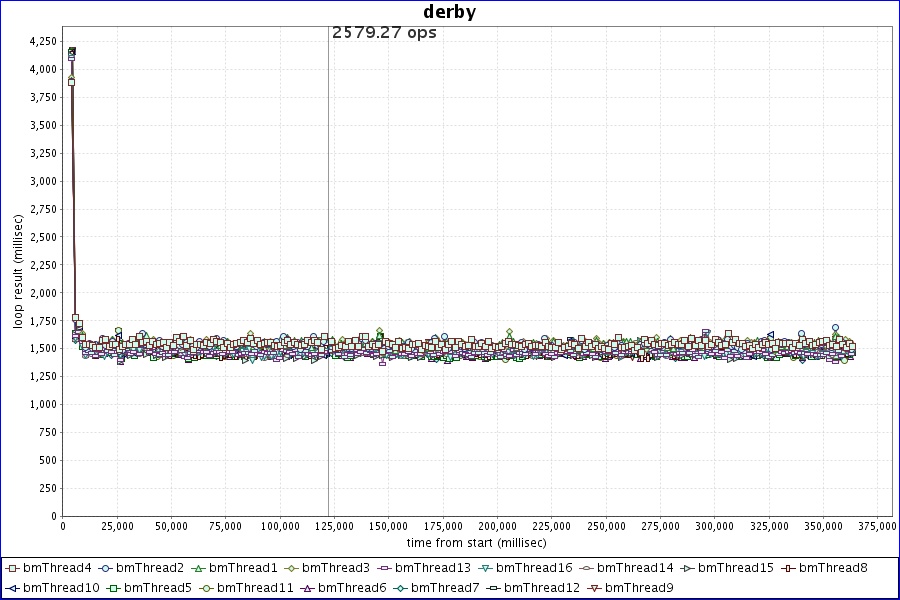Viewport: 900px width, 600px height.
Task: Click the 'derby' chart title
Action: 450,12
